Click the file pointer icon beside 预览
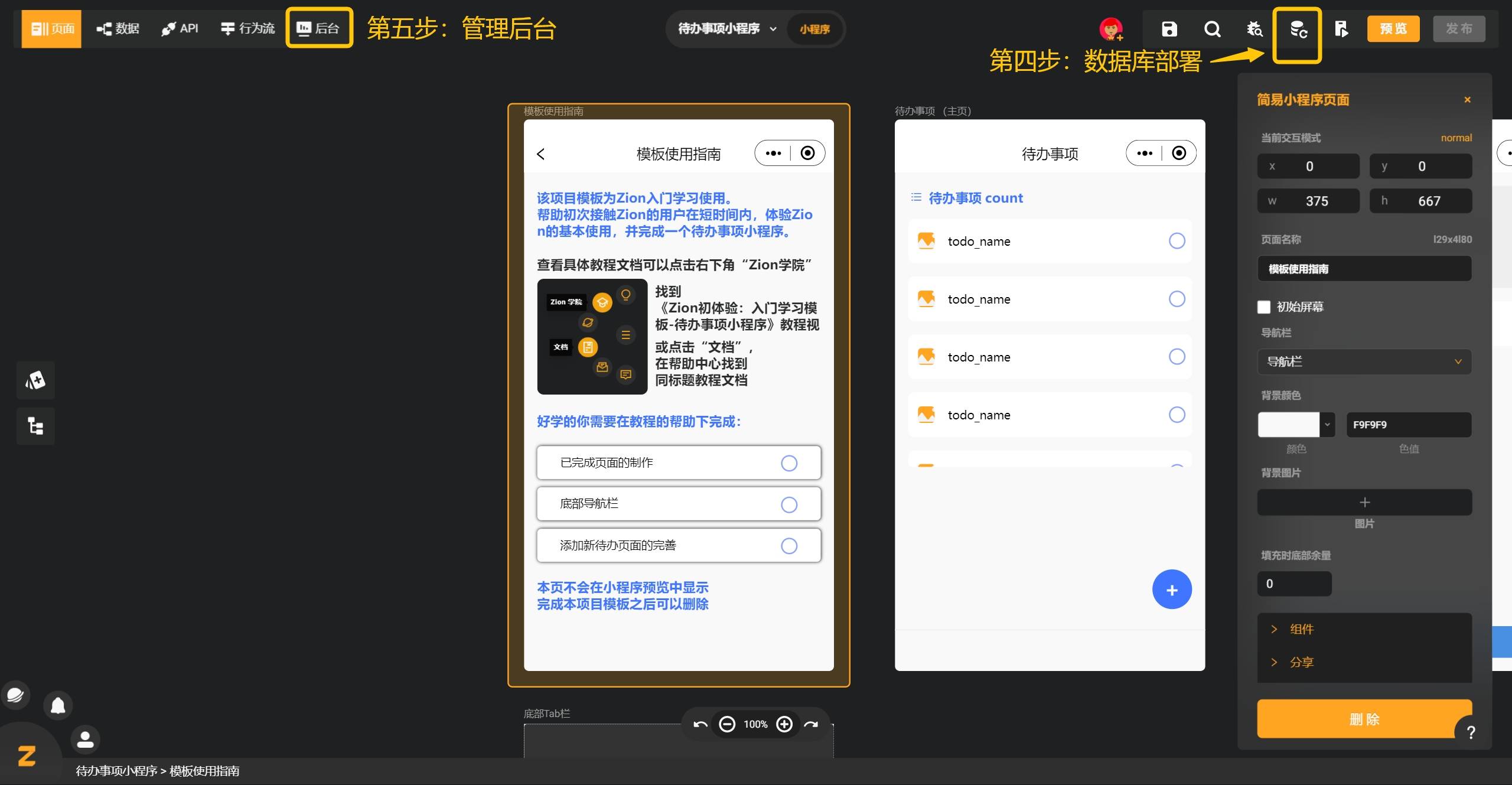Image resolution: width=1512 pixels, height=785 pixels. click(1341, 29)
